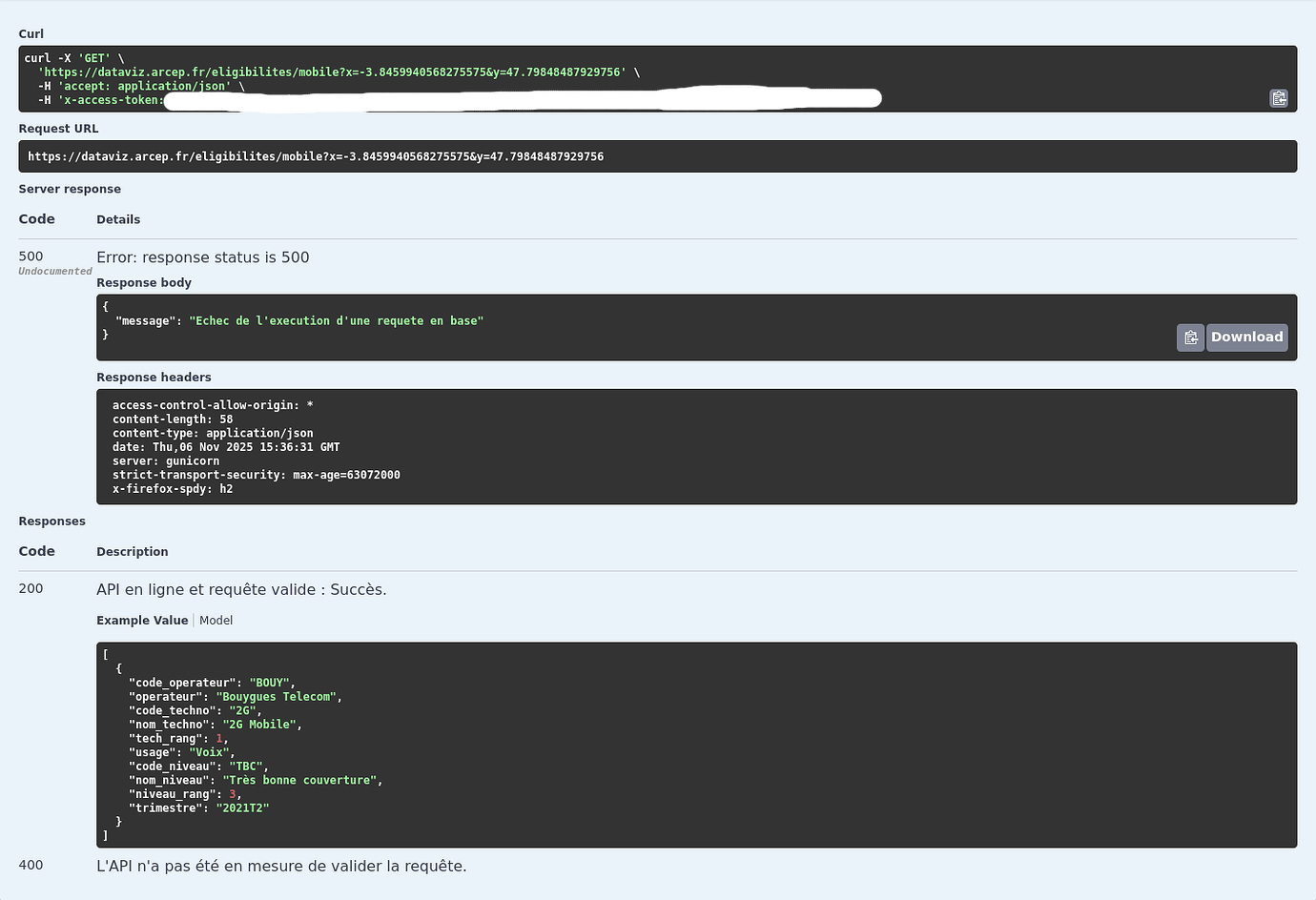
Task: Select the trimestre 2021T2 value
Action: [241, 807]
